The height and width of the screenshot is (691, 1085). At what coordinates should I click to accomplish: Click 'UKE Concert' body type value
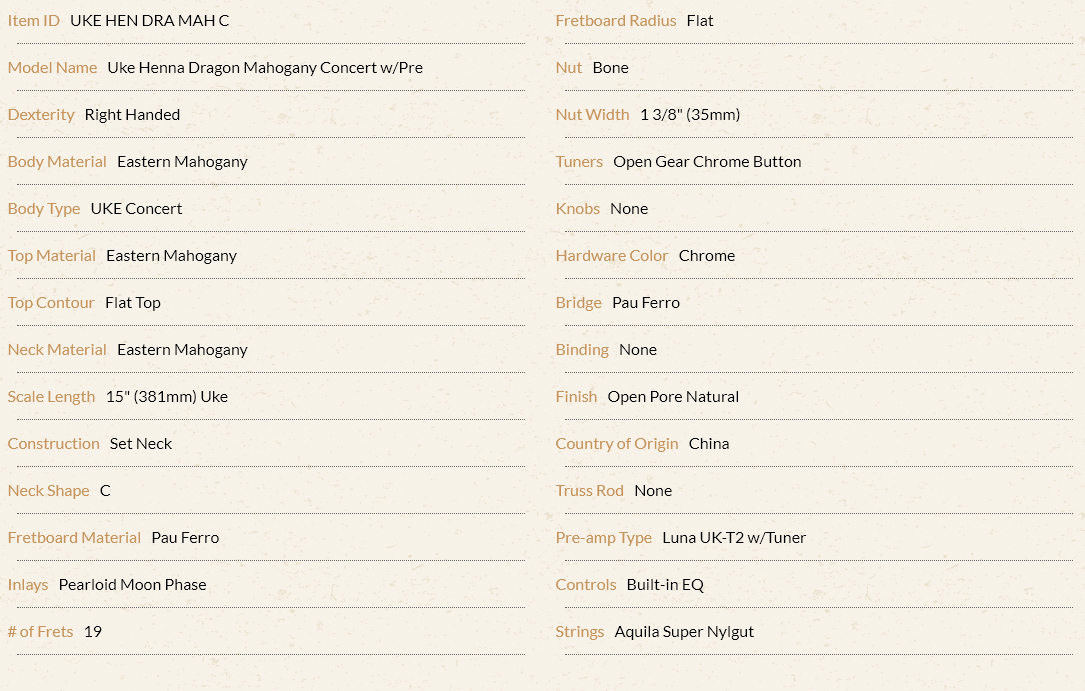[136, 209]
